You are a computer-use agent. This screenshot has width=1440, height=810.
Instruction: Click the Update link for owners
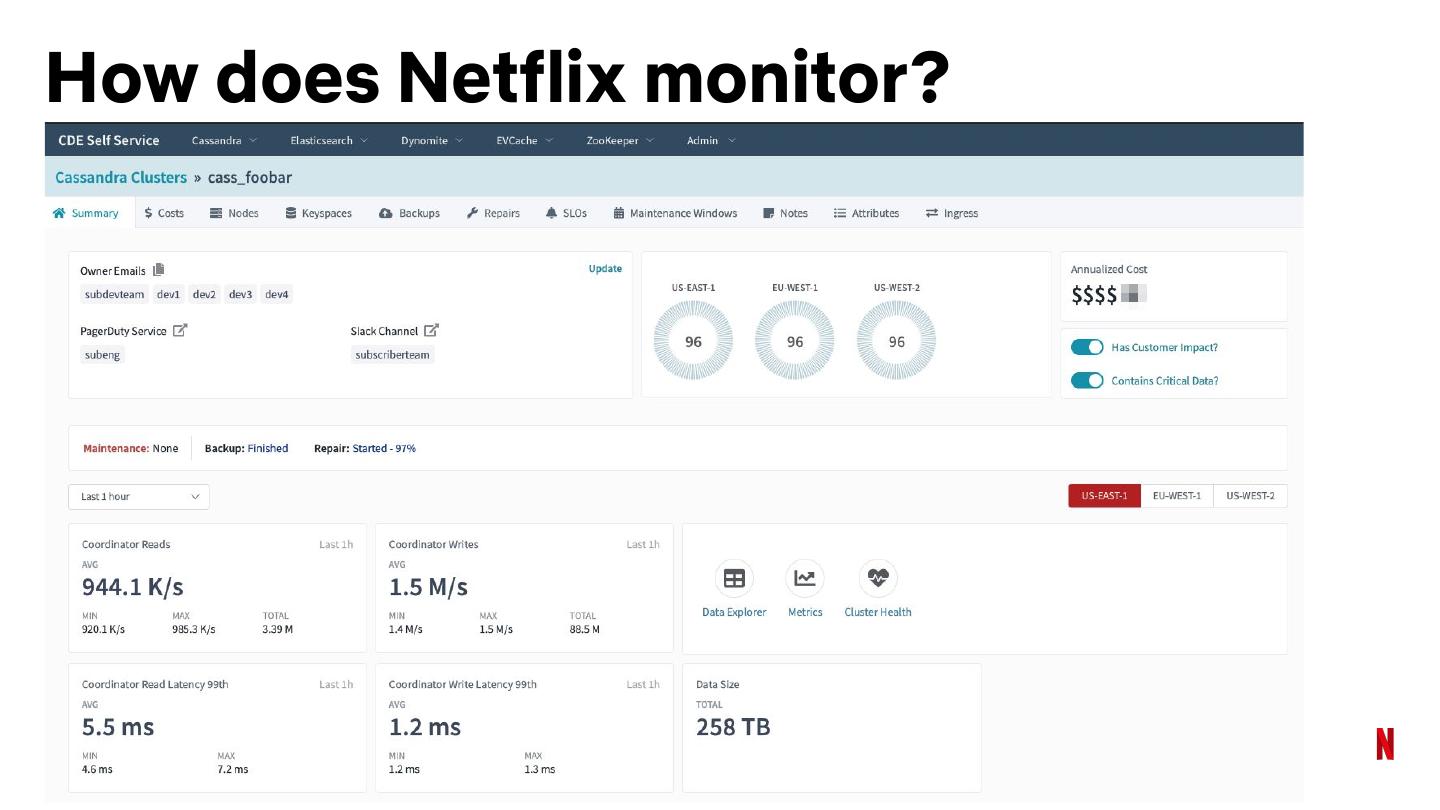tap(605, 269)
